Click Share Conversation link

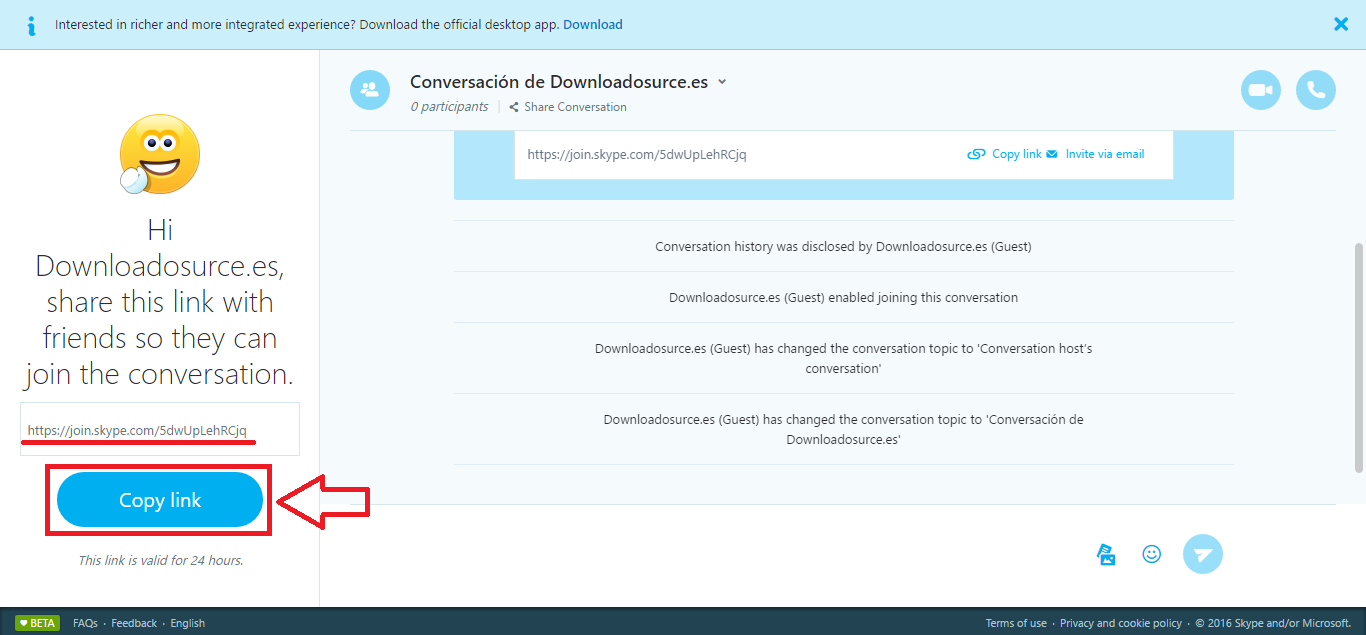tap(575, 107)
